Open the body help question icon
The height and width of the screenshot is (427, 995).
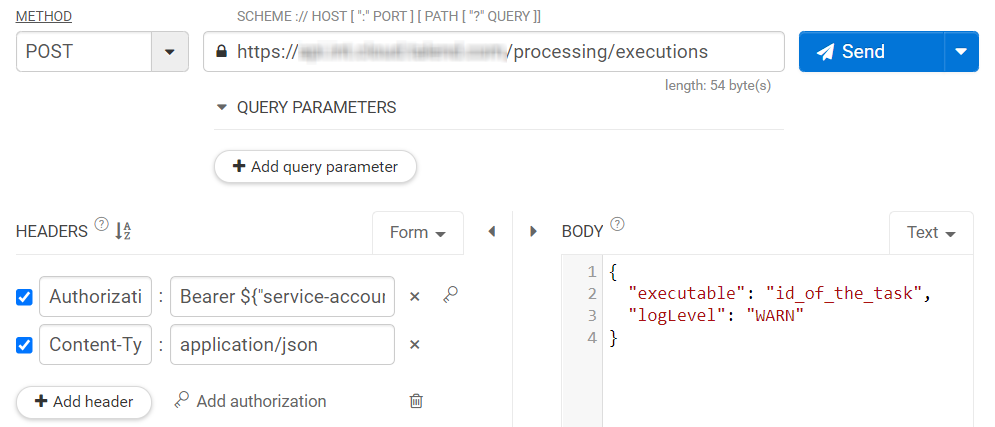click(617, 224)
